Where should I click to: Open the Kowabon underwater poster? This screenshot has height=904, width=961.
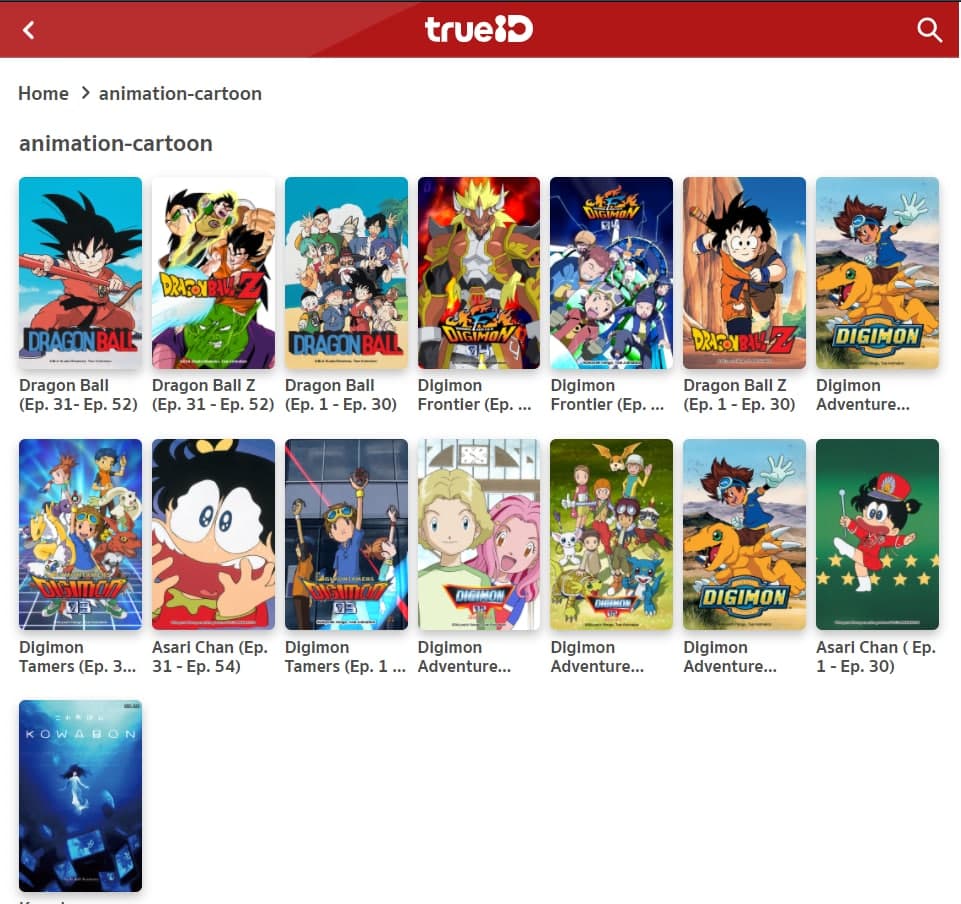pyautogui.click(x=80, y=795)
